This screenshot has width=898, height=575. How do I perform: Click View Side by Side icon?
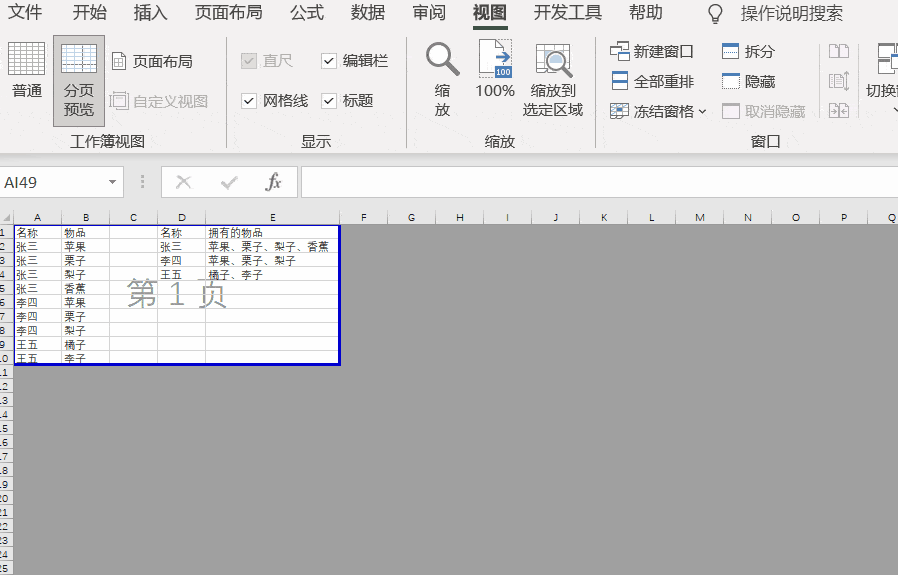click(839, 52)
